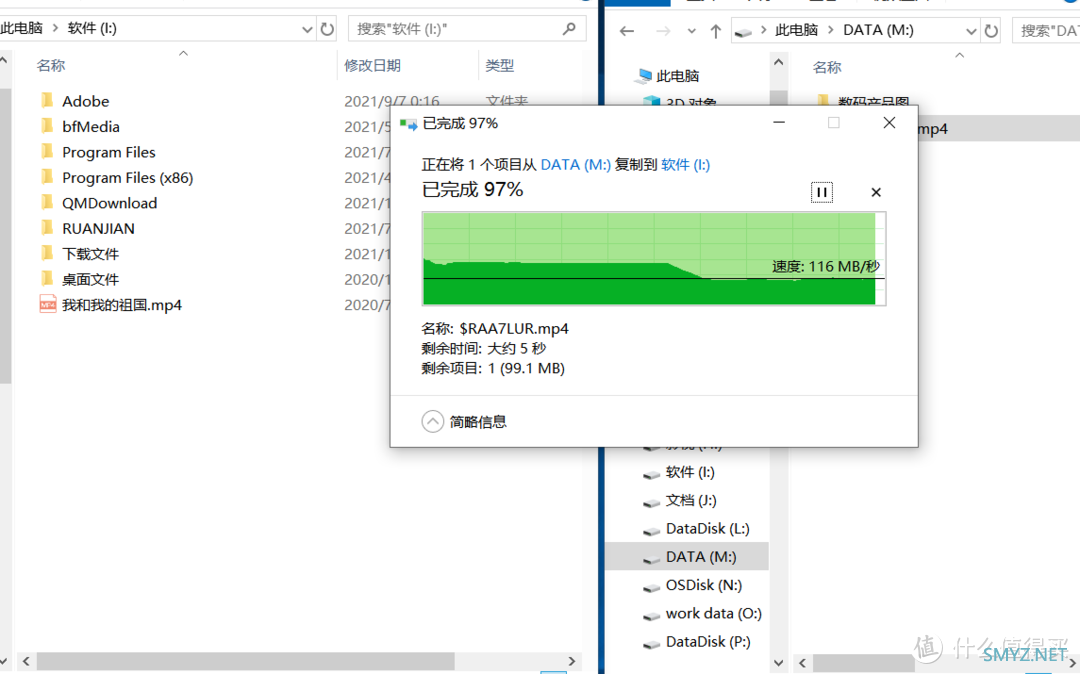Click the search box in DATA window
The width and height of the screenshot is (1080, 674).
coord(1046,31)
